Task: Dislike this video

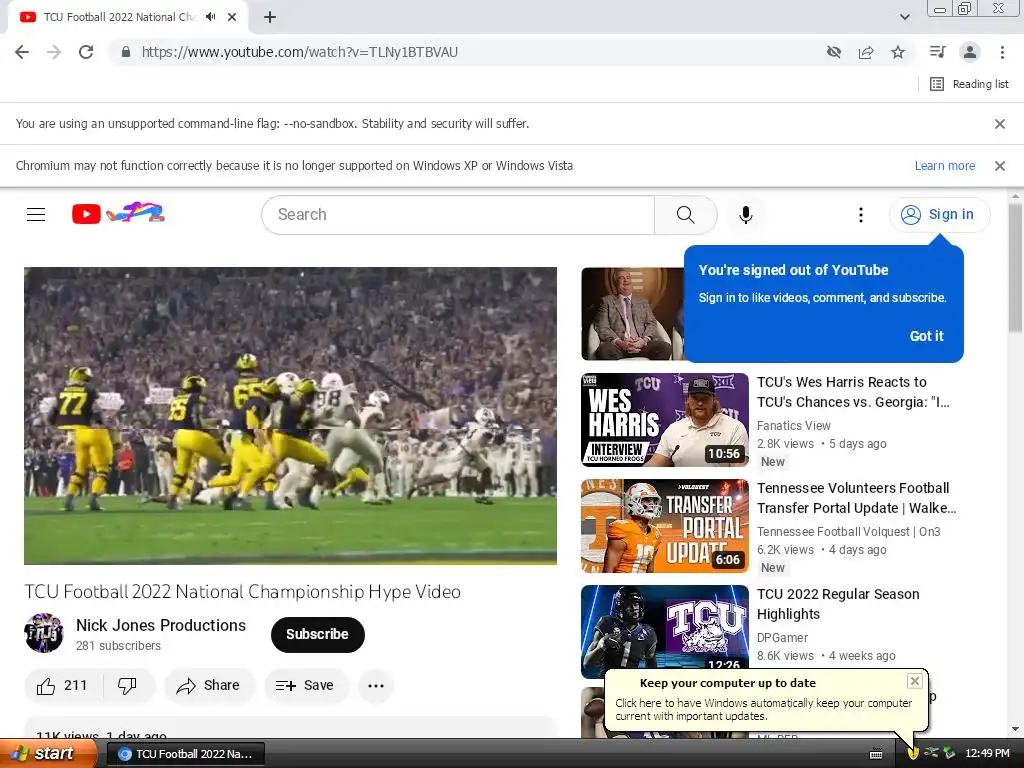Action: tap(127, 685)
